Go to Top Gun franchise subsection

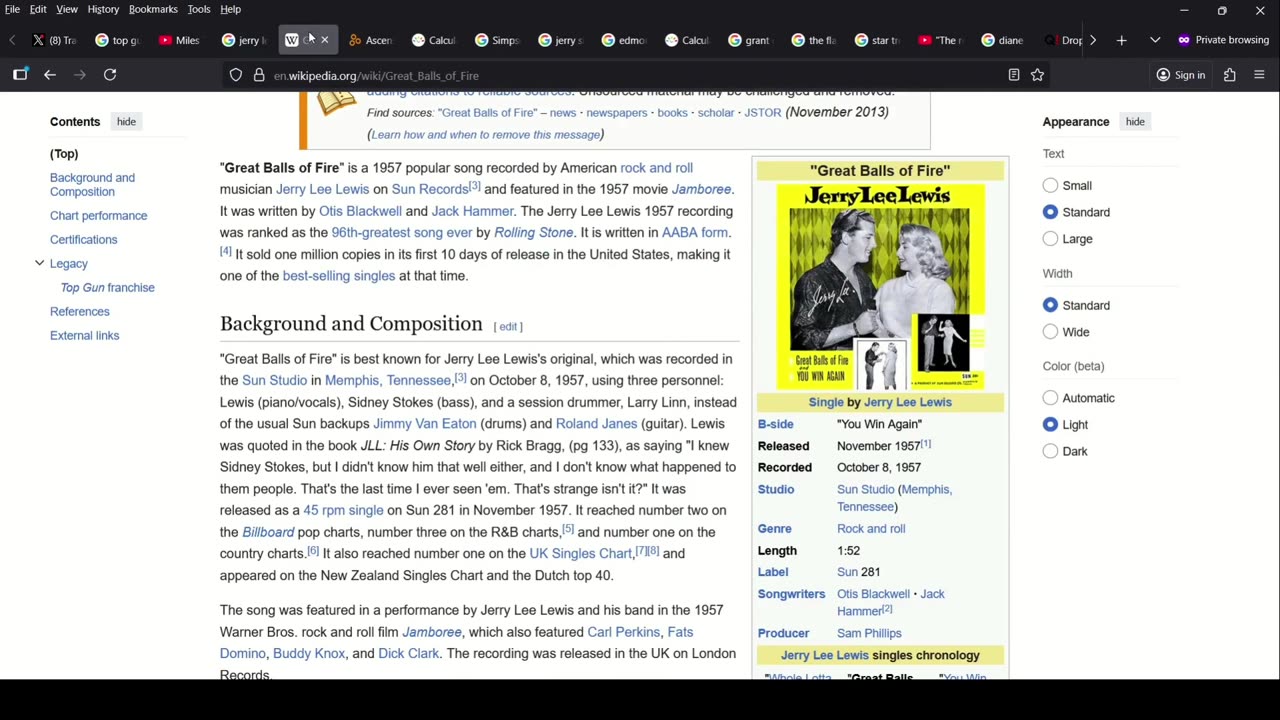tap(108, 288)
